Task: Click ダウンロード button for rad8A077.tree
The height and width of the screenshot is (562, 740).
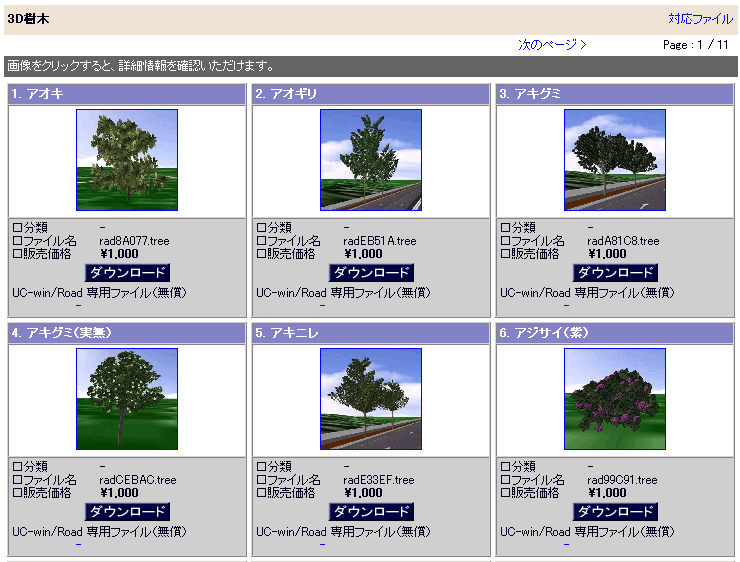Action: click(127, 273)
